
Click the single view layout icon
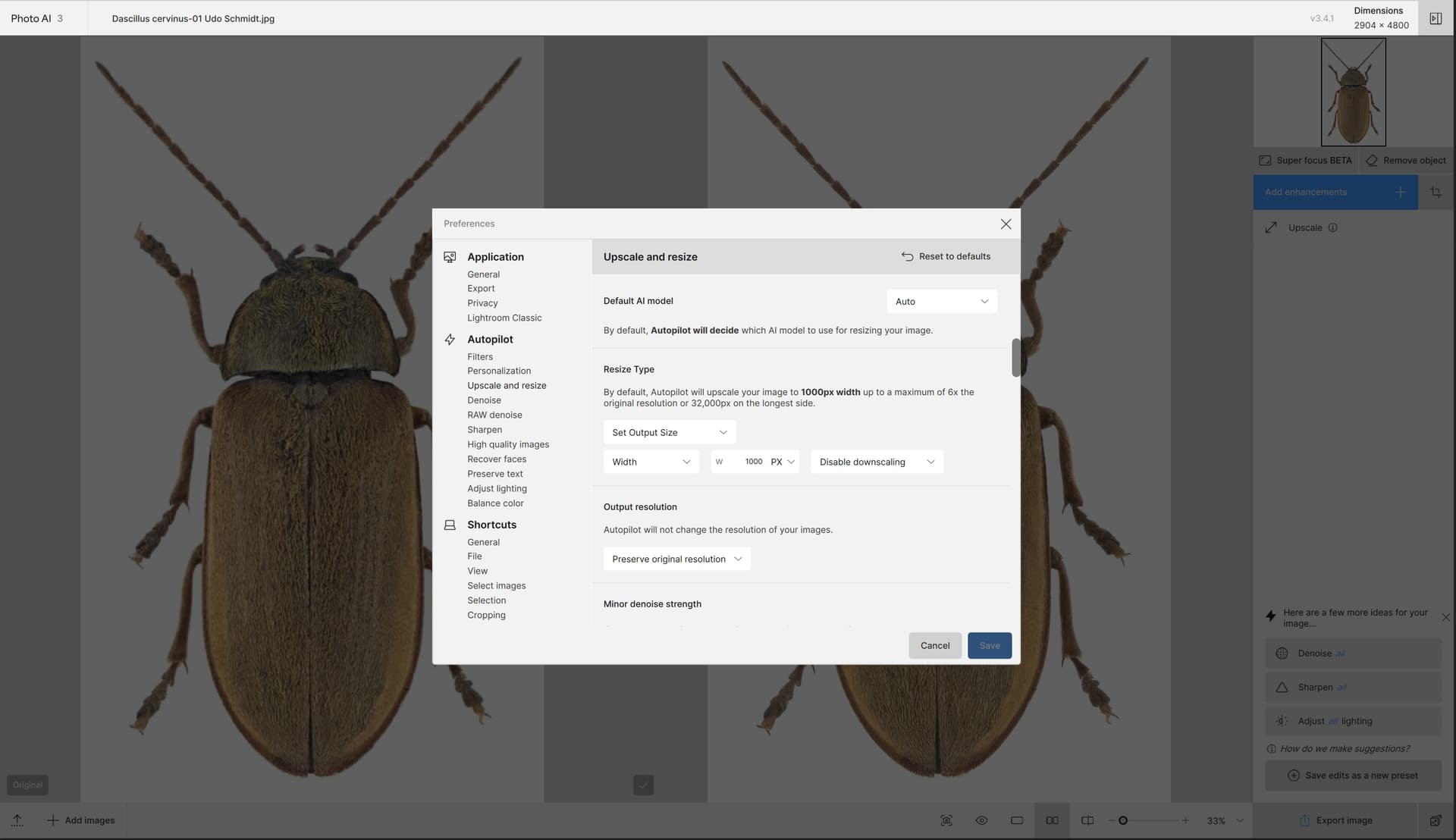point(1017,820)
